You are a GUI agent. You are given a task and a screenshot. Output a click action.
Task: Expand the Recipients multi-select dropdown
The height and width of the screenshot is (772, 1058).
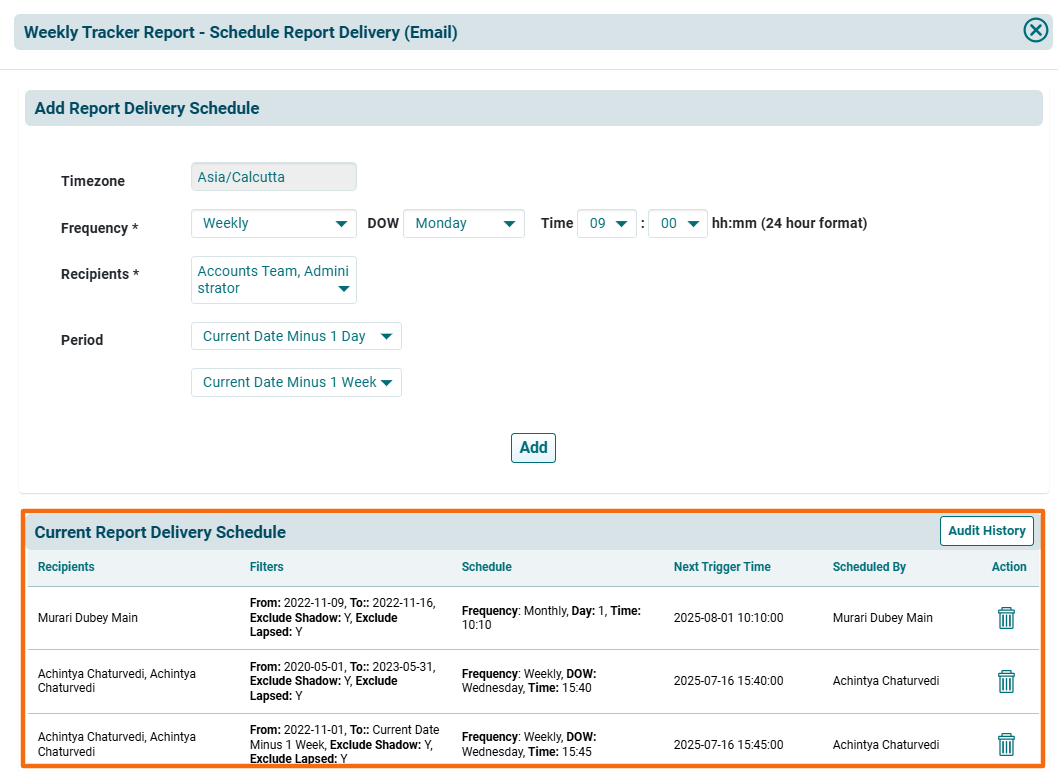pyautogui.click(x=273, y=280)
